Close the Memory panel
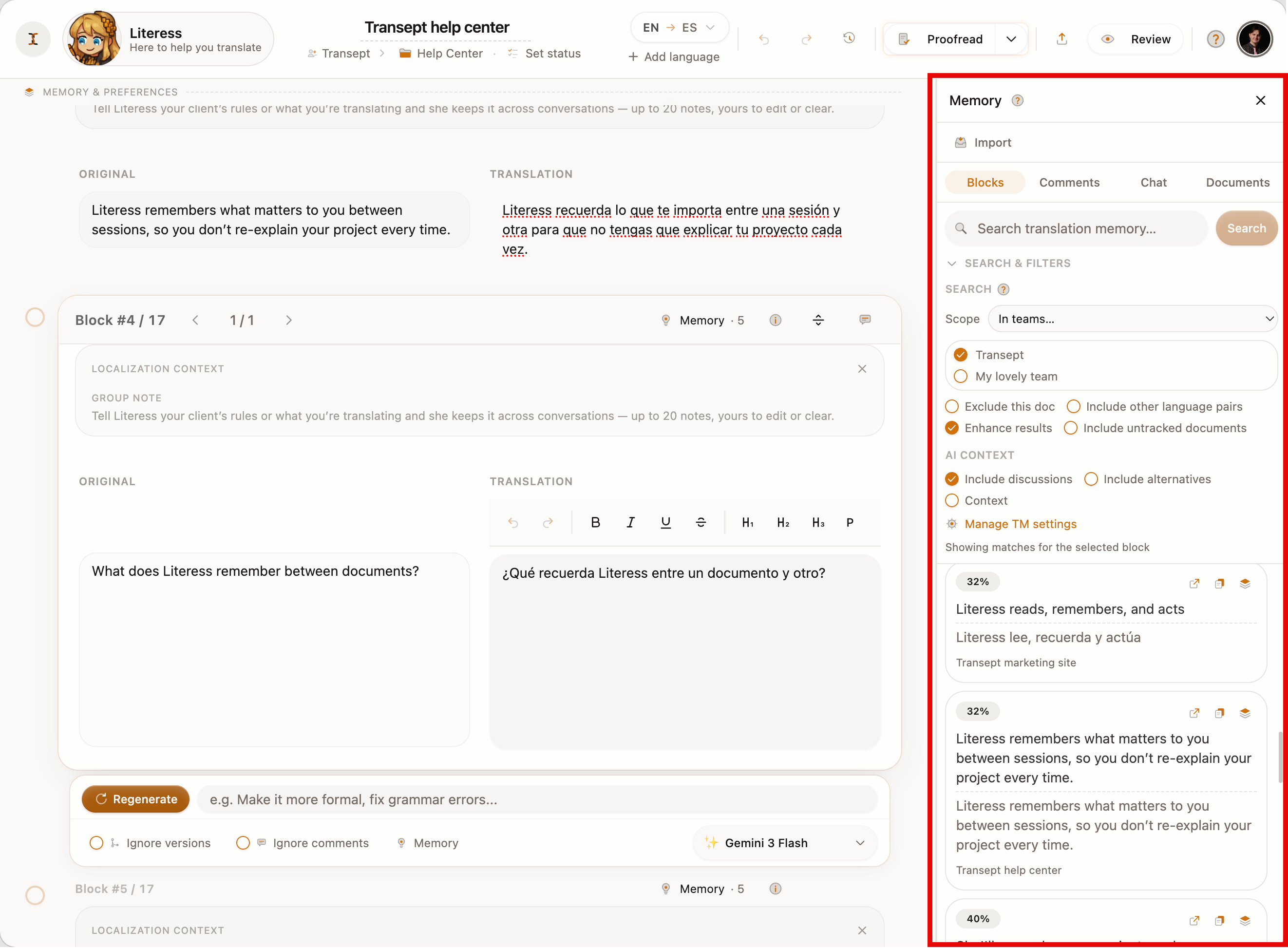Screen dimensions: 1288x948 [x=1260, y=100]
